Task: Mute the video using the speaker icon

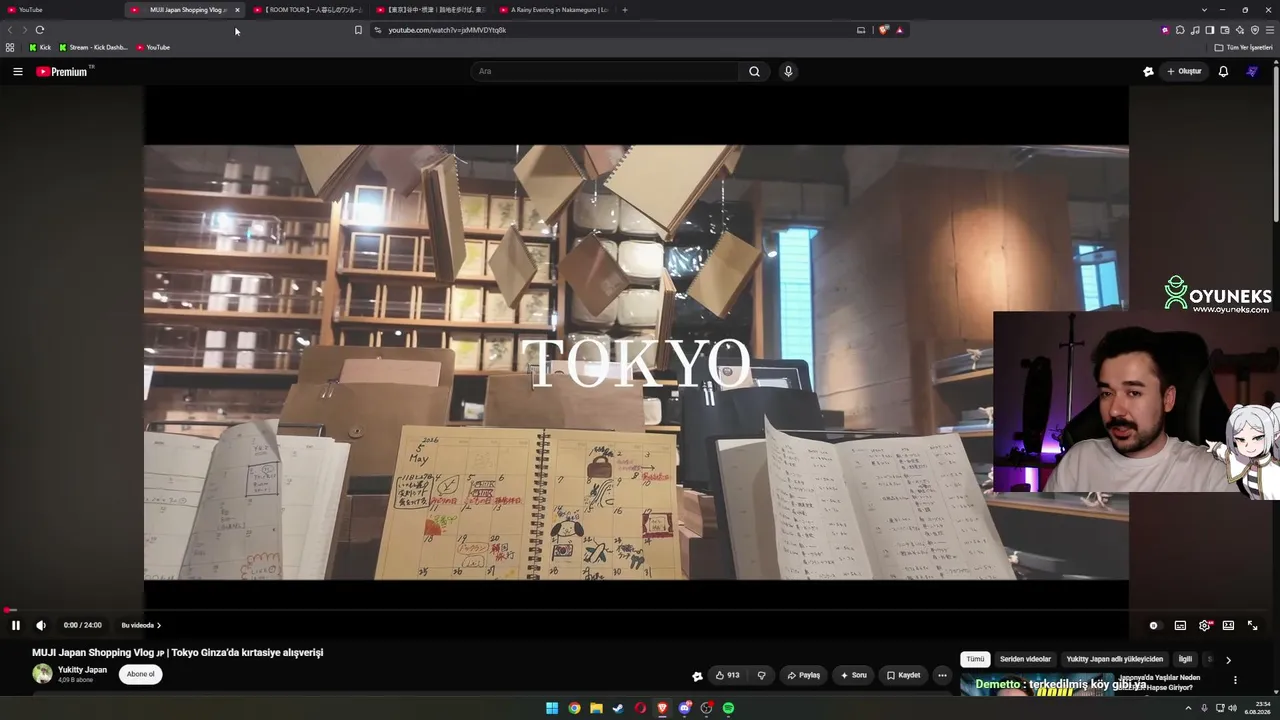Action: tap(41, 625)
